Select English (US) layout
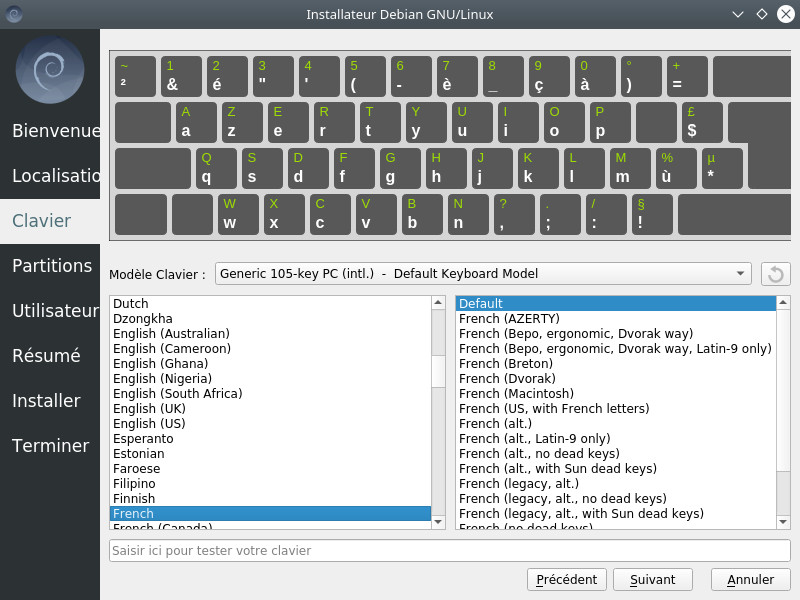This screenshot has height=600, width=800. [149, 423]
